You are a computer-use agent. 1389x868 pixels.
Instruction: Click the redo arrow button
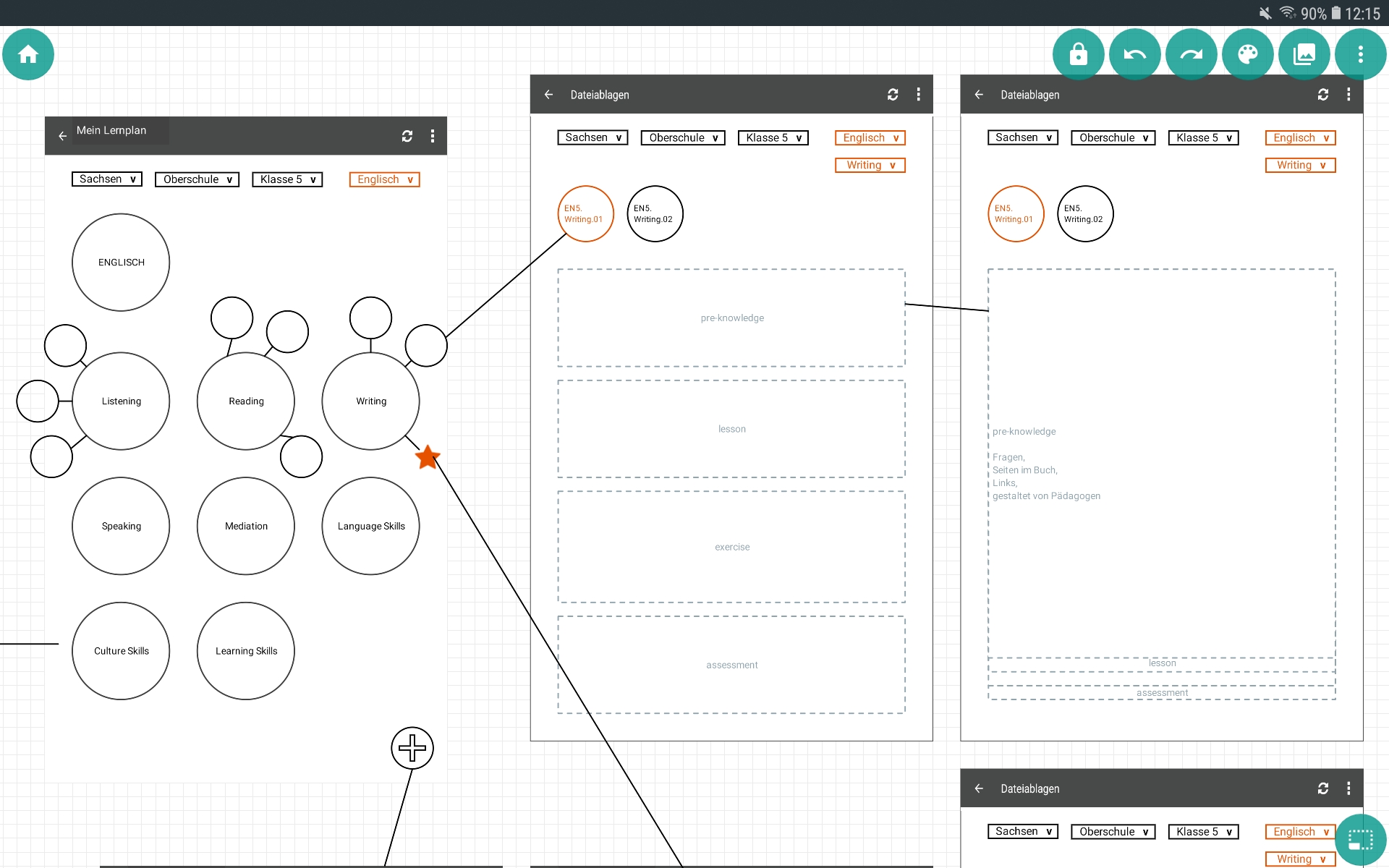tap(1191, 54)
